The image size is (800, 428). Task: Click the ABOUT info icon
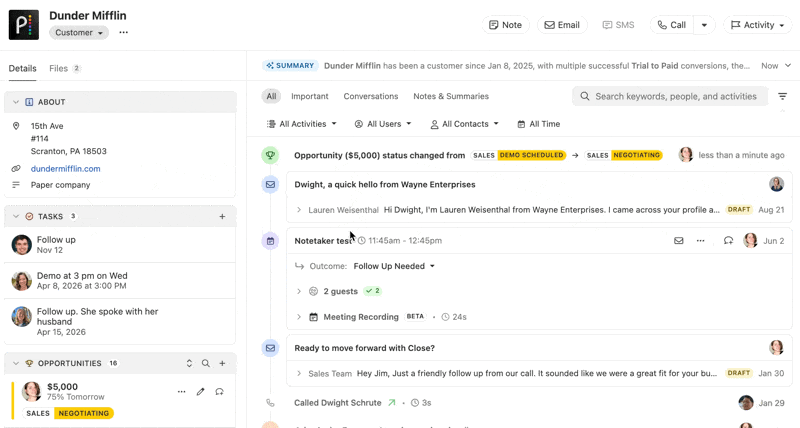pyautogui.click(x=29, y=102)
